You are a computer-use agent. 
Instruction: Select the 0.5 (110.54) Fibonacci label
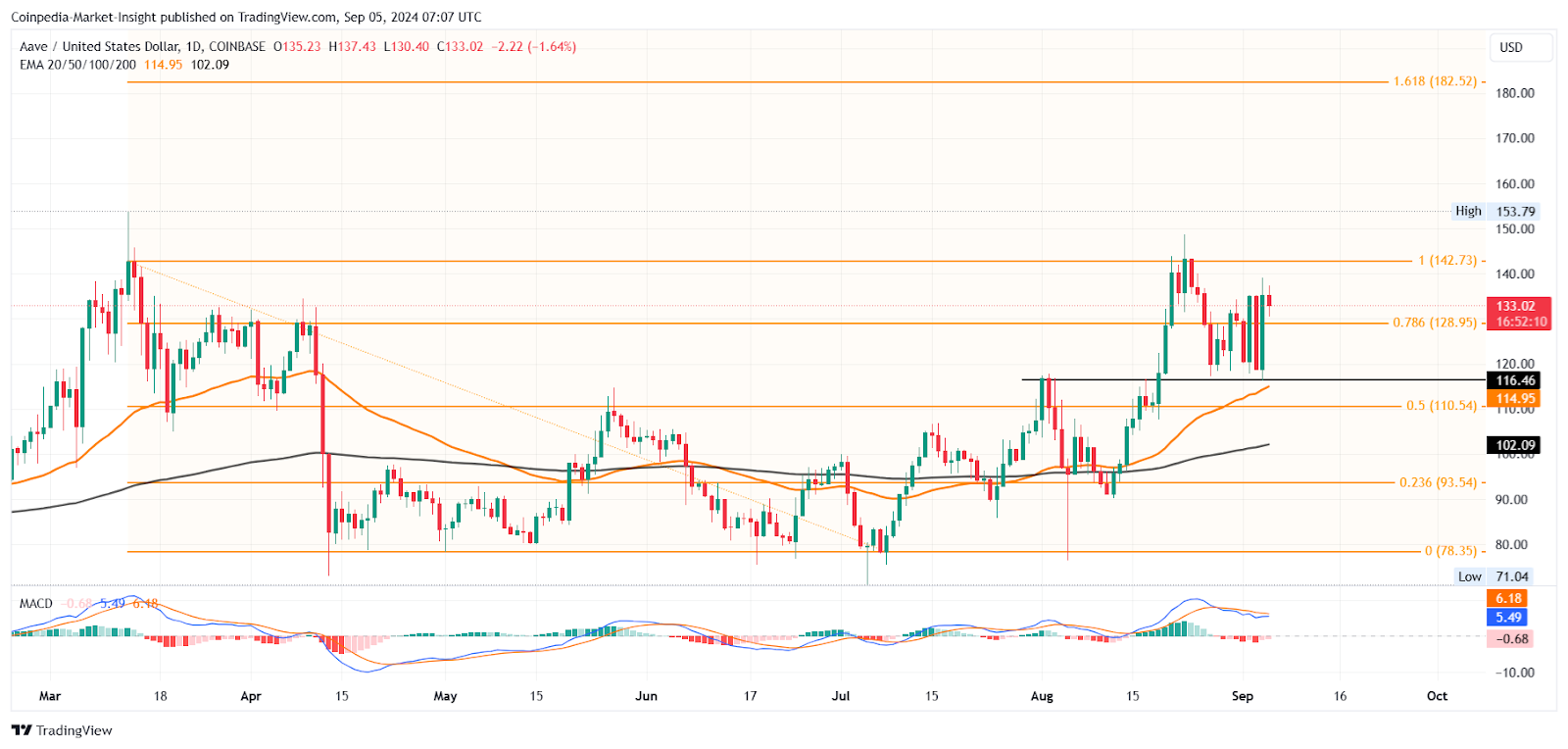click(1442, 405)
